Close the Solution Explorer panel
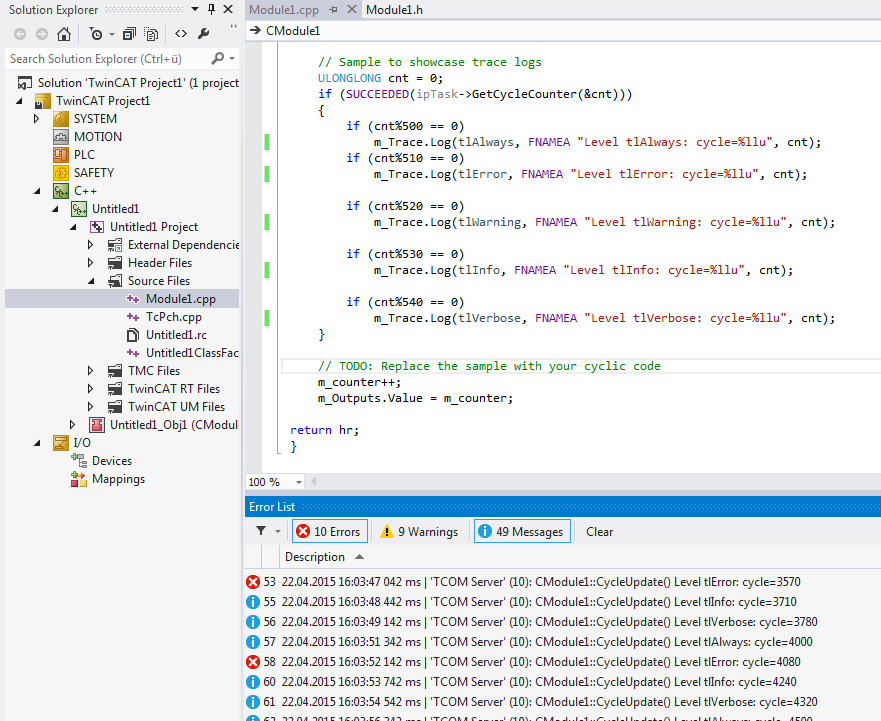 point(228,9)
